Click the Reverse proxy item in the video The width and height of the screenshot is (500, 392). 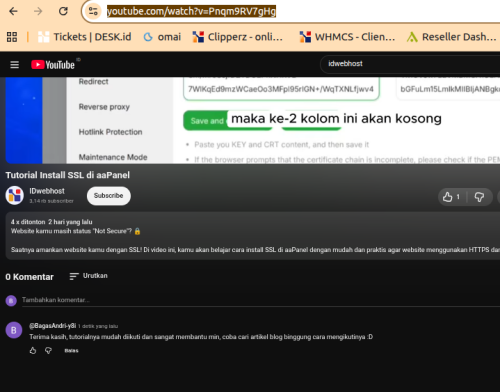coord(104,107)
